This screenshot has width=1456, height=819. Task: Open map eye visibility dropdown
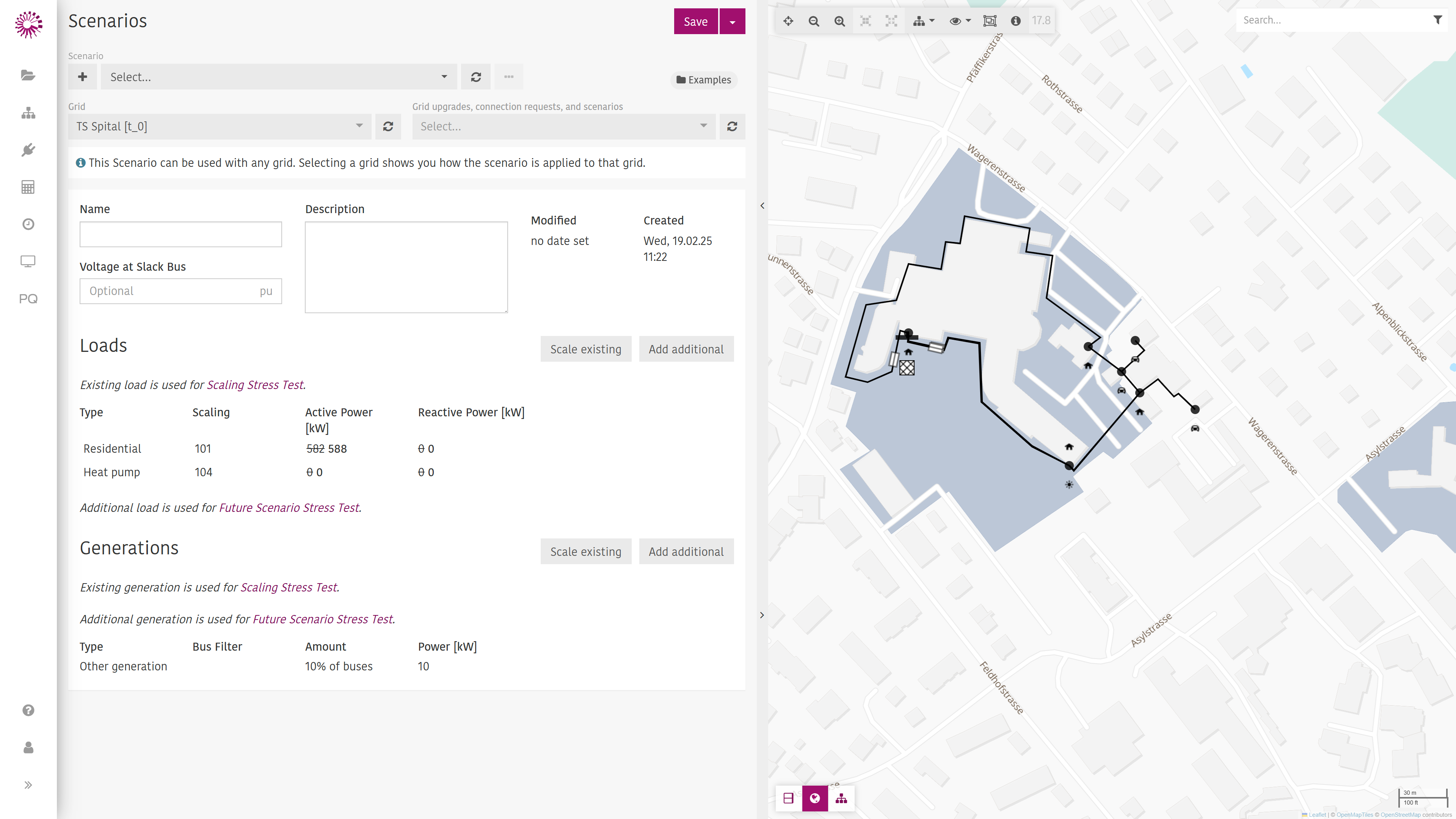960,21
